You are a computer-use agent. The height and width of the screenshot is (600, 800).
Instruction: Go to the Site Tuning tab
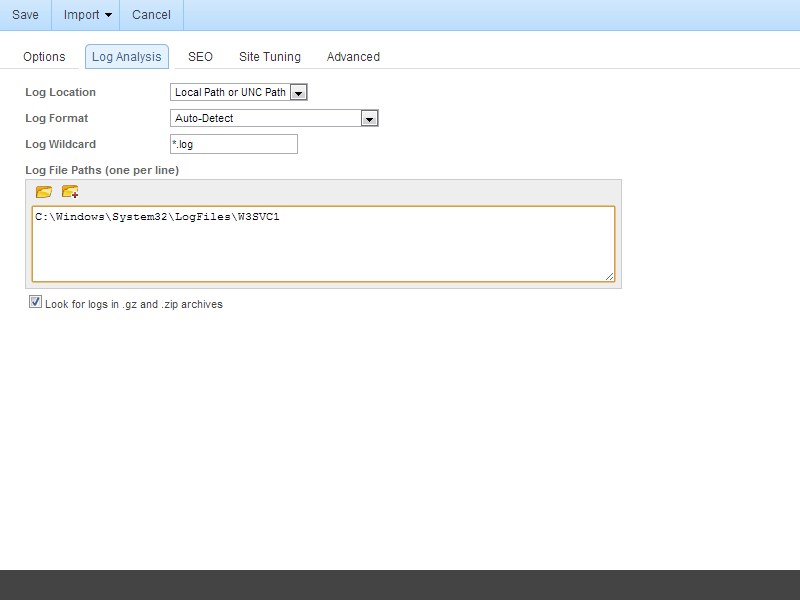[x=269, y=57]
